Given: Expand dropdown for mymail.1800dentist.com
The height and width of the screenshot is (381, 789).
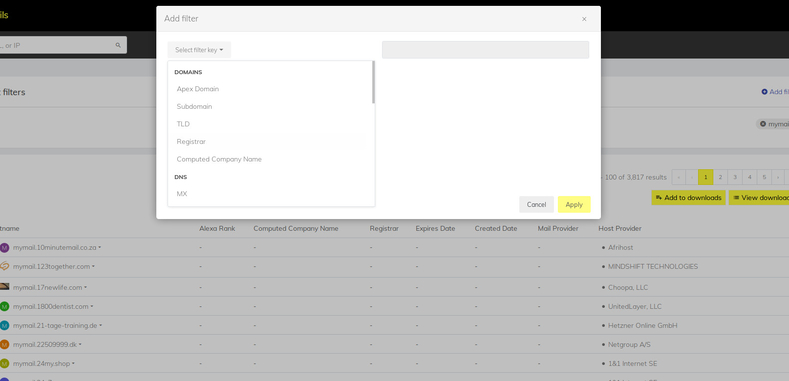Looking at the screenshot, I should pos(92,307).
